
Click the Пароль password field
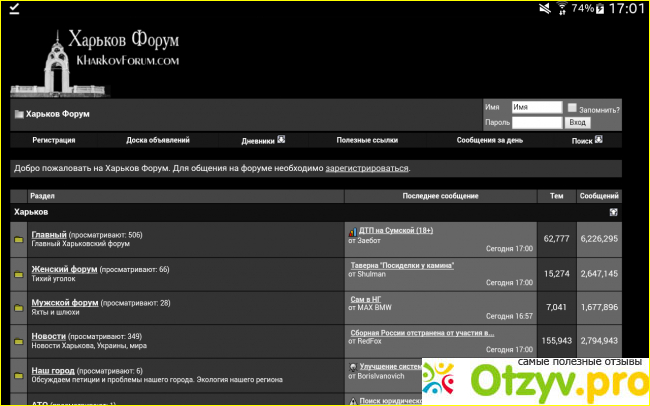click(536, 122)
